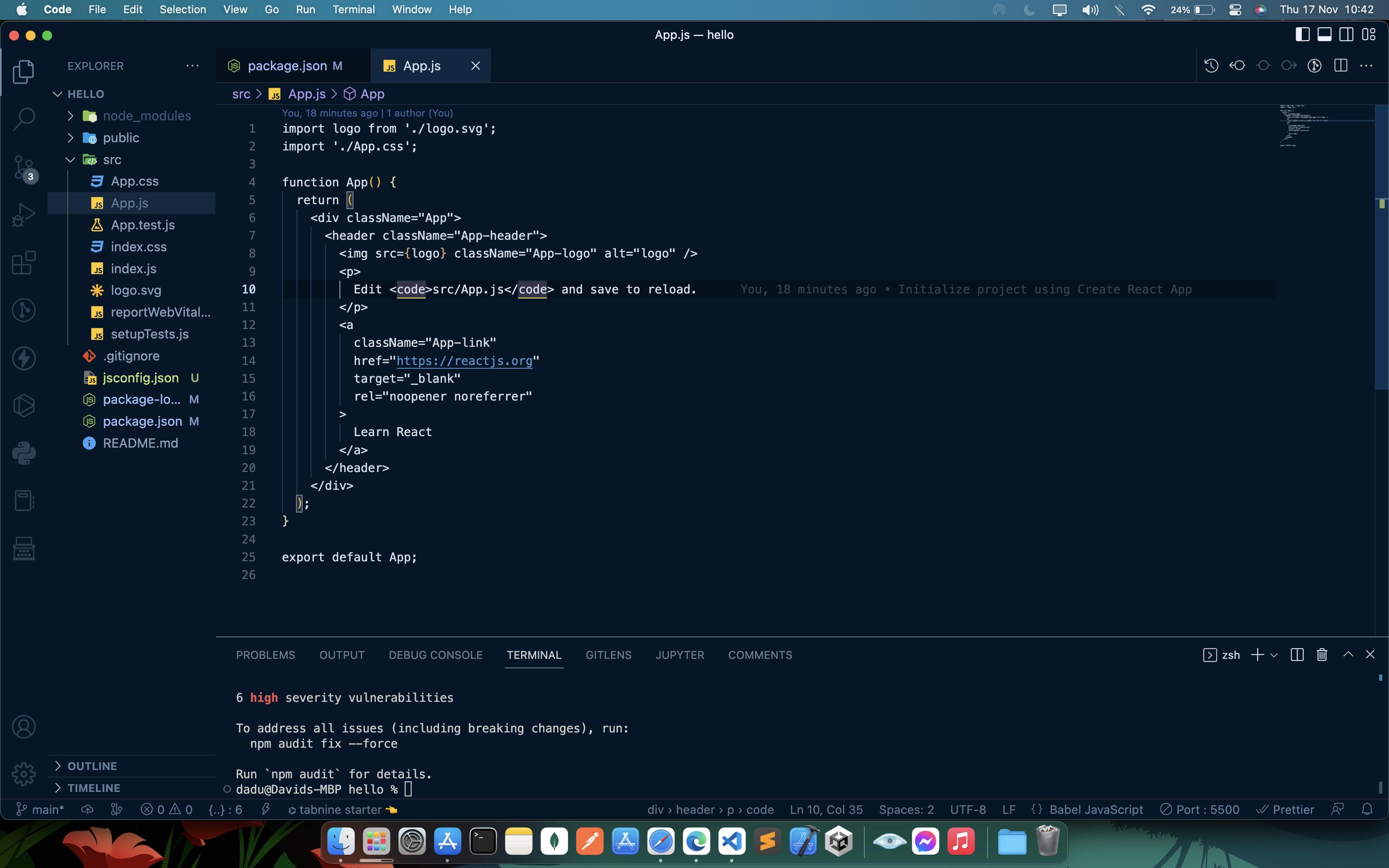Split the terminal pane
Viewport: 1389px width, 868px height.
(x=1296, y=654)
